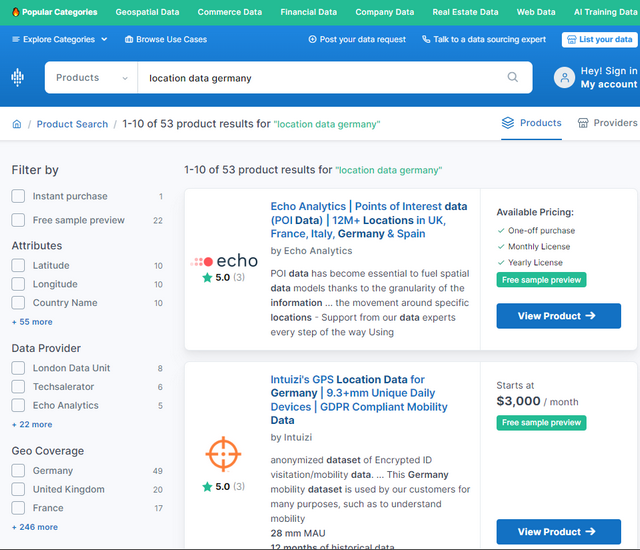Open Commerce Data category
The image size is (640, 550).
point(230,12)
